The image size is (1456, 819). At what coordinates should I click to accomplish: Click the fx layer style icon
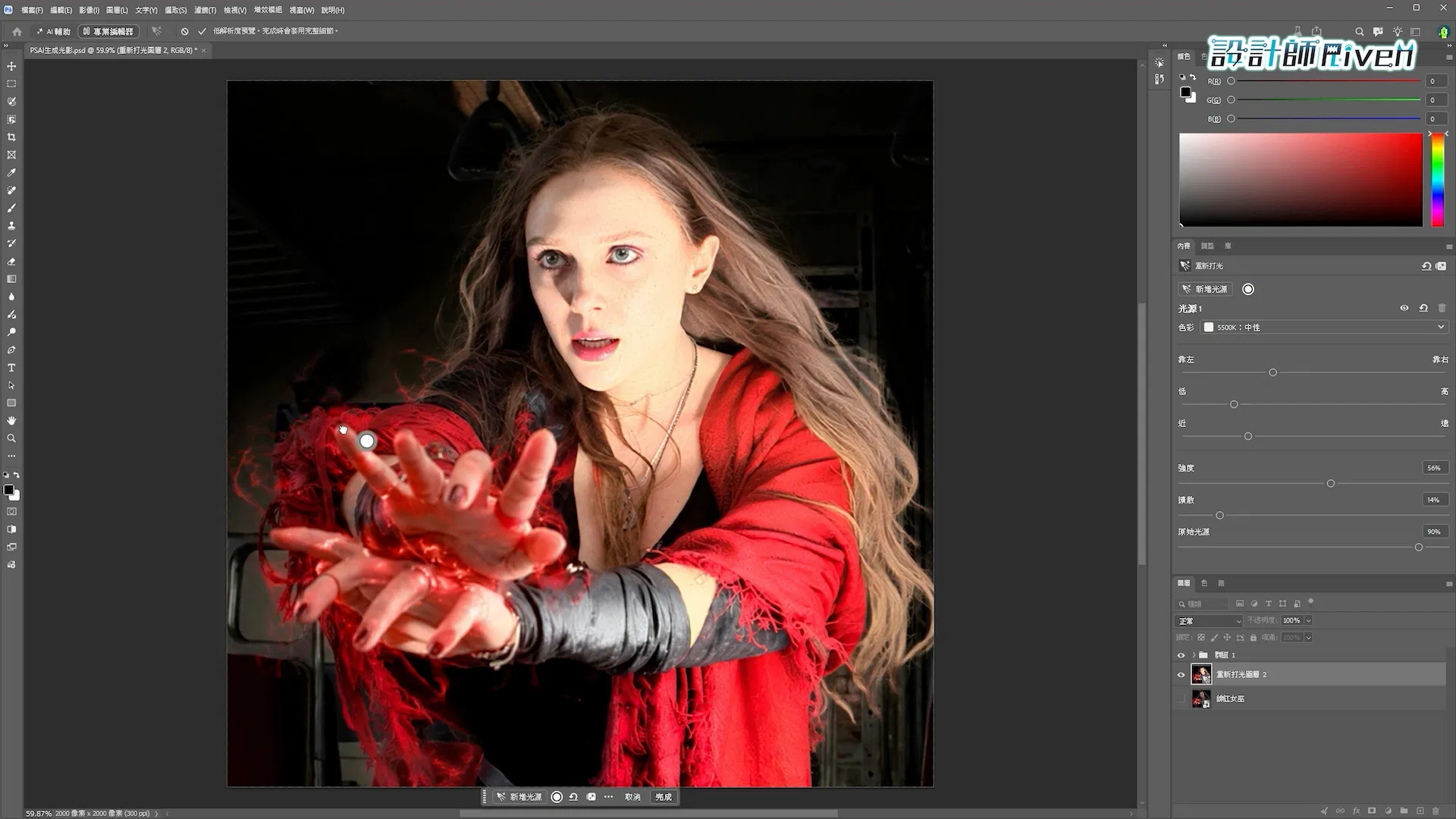tap(1356, 811)
